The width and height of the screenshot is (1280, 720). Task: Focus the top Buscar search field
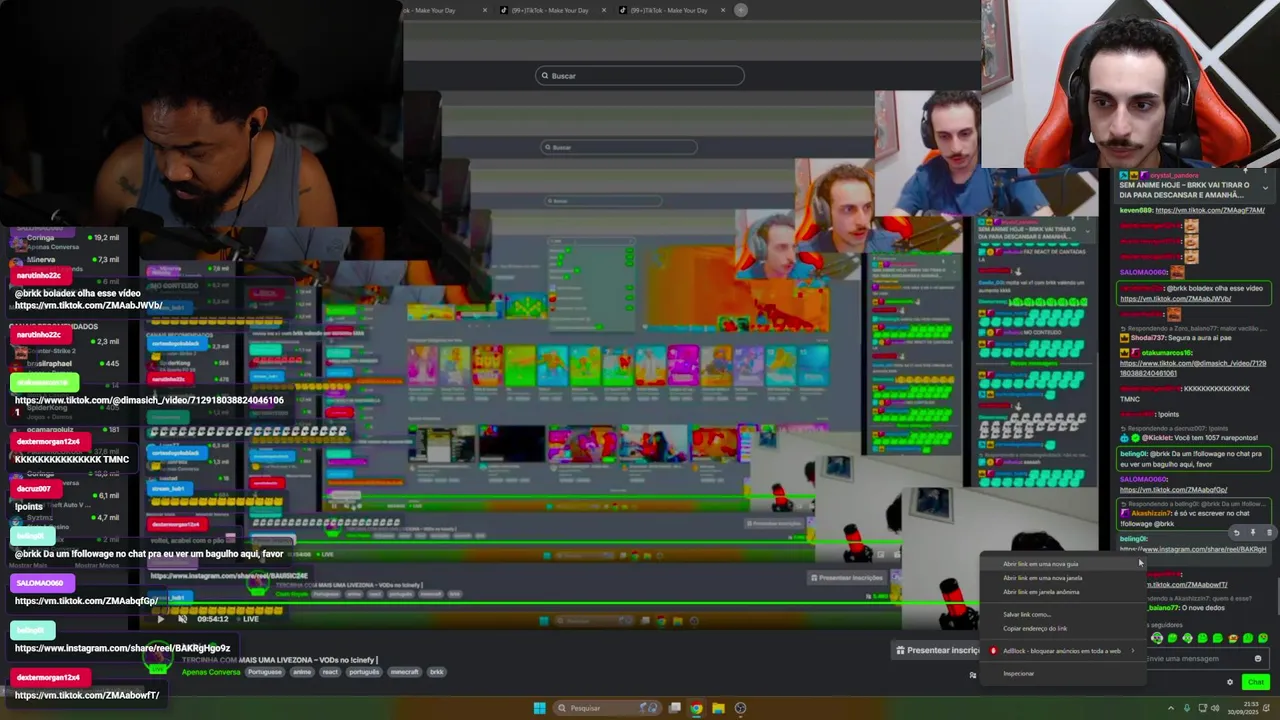click(x=640, y=76)
